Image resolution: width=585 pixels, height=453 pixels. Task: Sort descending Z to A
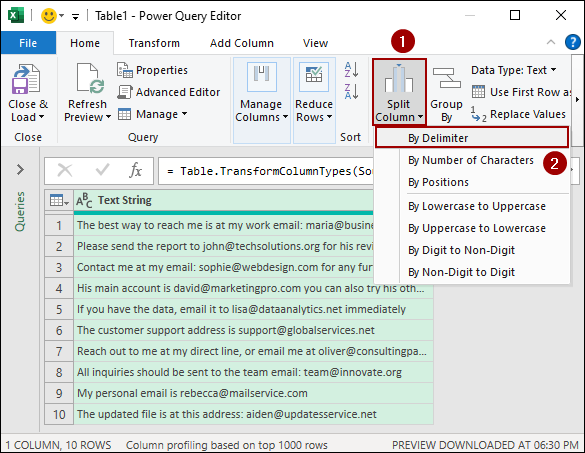pos(351,91)
